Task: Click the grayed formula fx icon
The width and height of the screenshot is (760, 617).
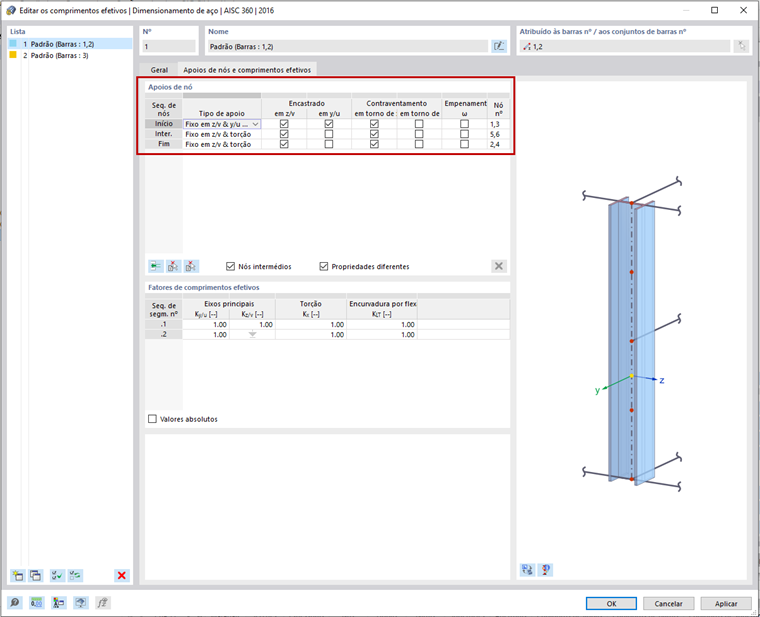Action: click(x=102, y=602)
